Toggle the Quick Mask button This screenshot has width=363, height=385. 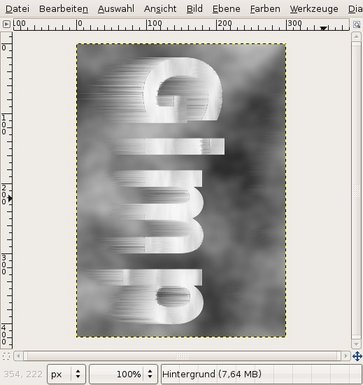pyautogui.click(x=6, y=356)
